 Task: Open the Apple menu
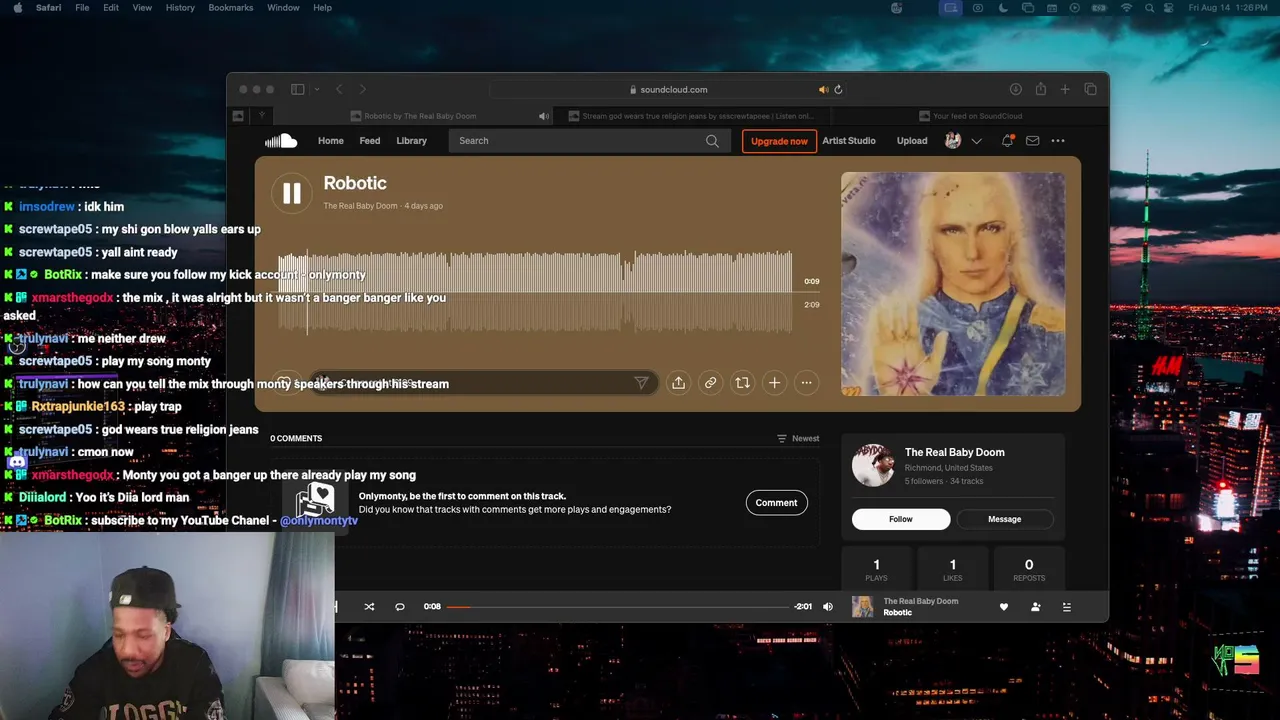[x=17, y=8]
